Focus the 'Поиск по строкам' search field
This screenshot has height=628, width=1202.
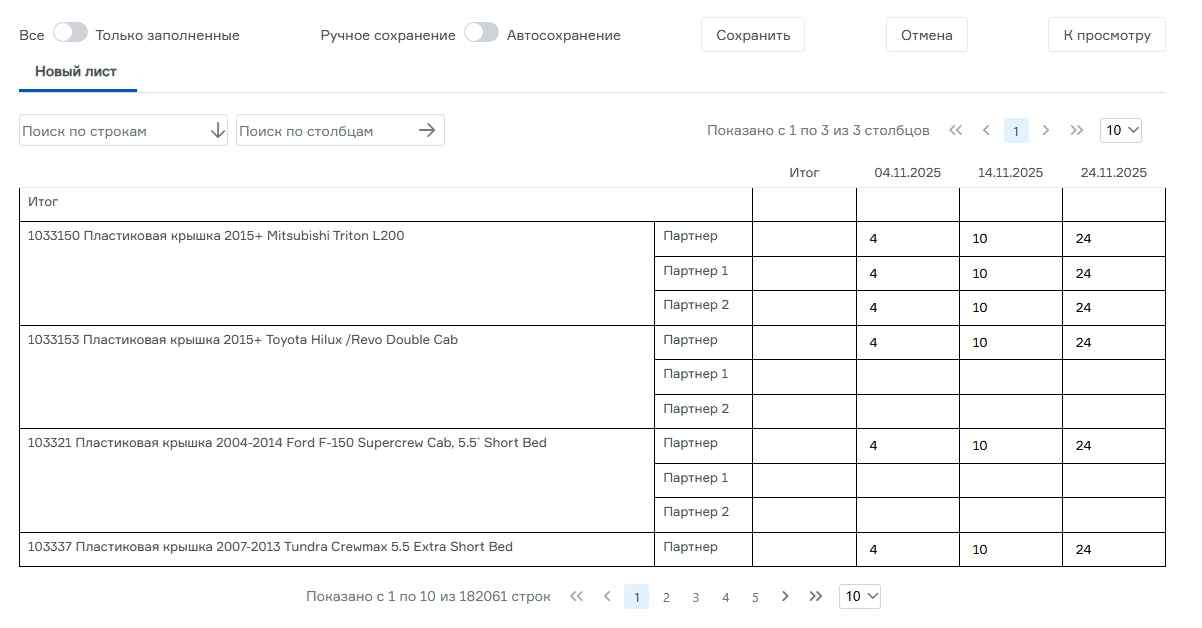tap(112, 131)
